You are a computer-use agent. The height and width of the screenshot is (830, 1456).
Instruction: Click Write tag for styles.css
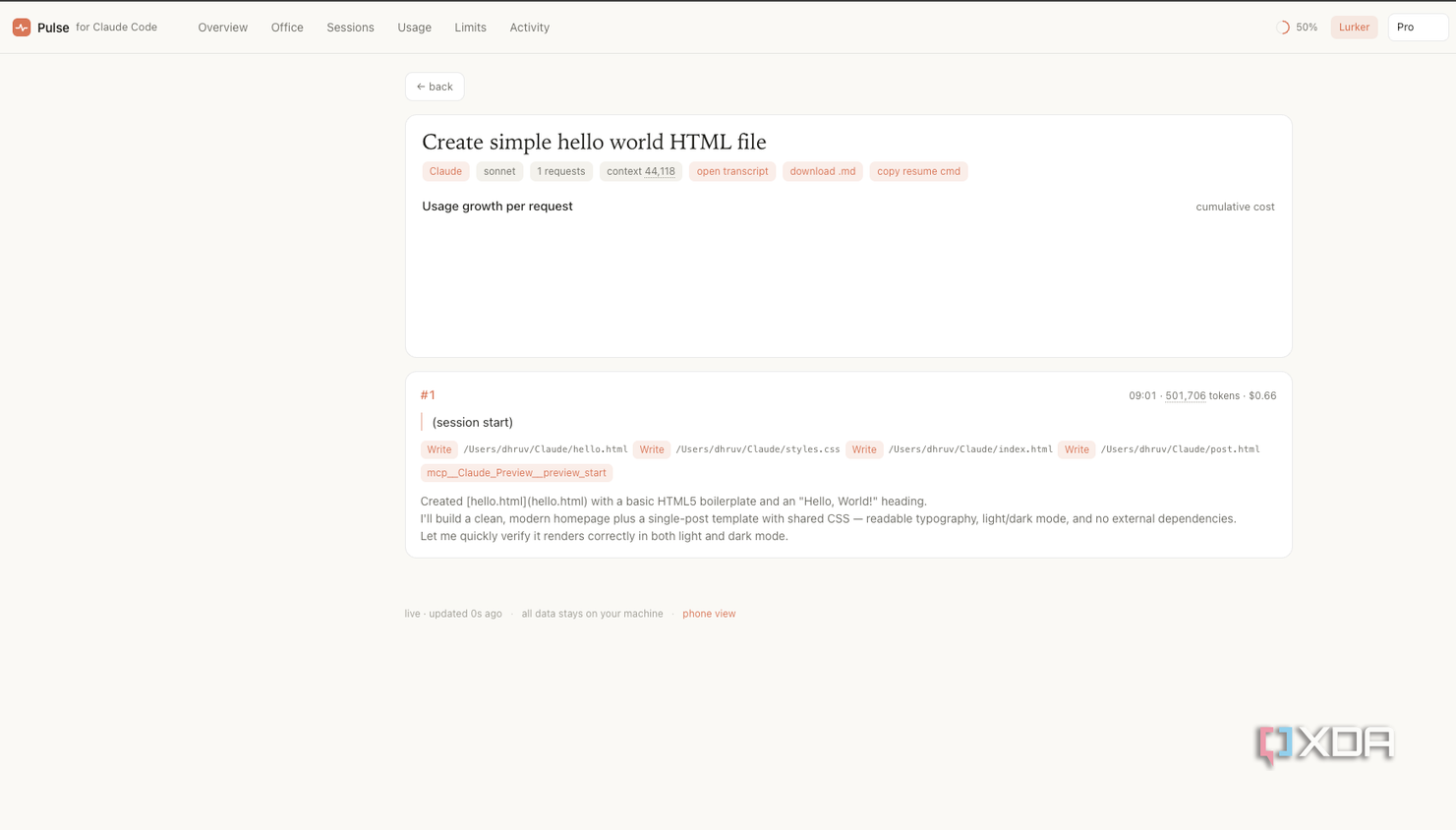(x=652, y=449)
